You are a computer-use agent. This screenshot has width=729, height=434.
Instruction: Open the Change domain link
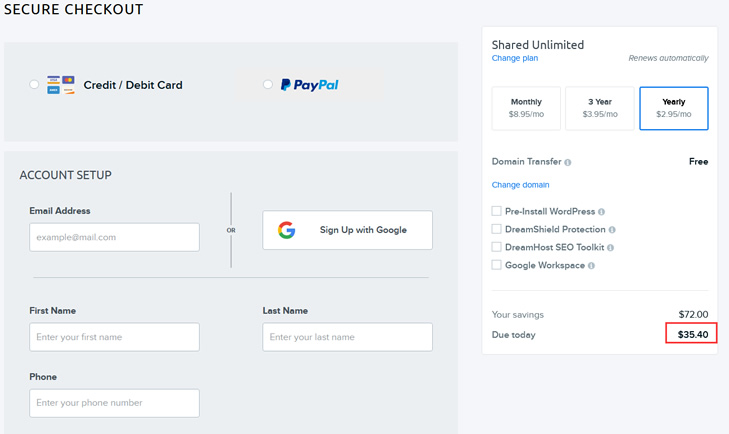[x=520, y=185]
